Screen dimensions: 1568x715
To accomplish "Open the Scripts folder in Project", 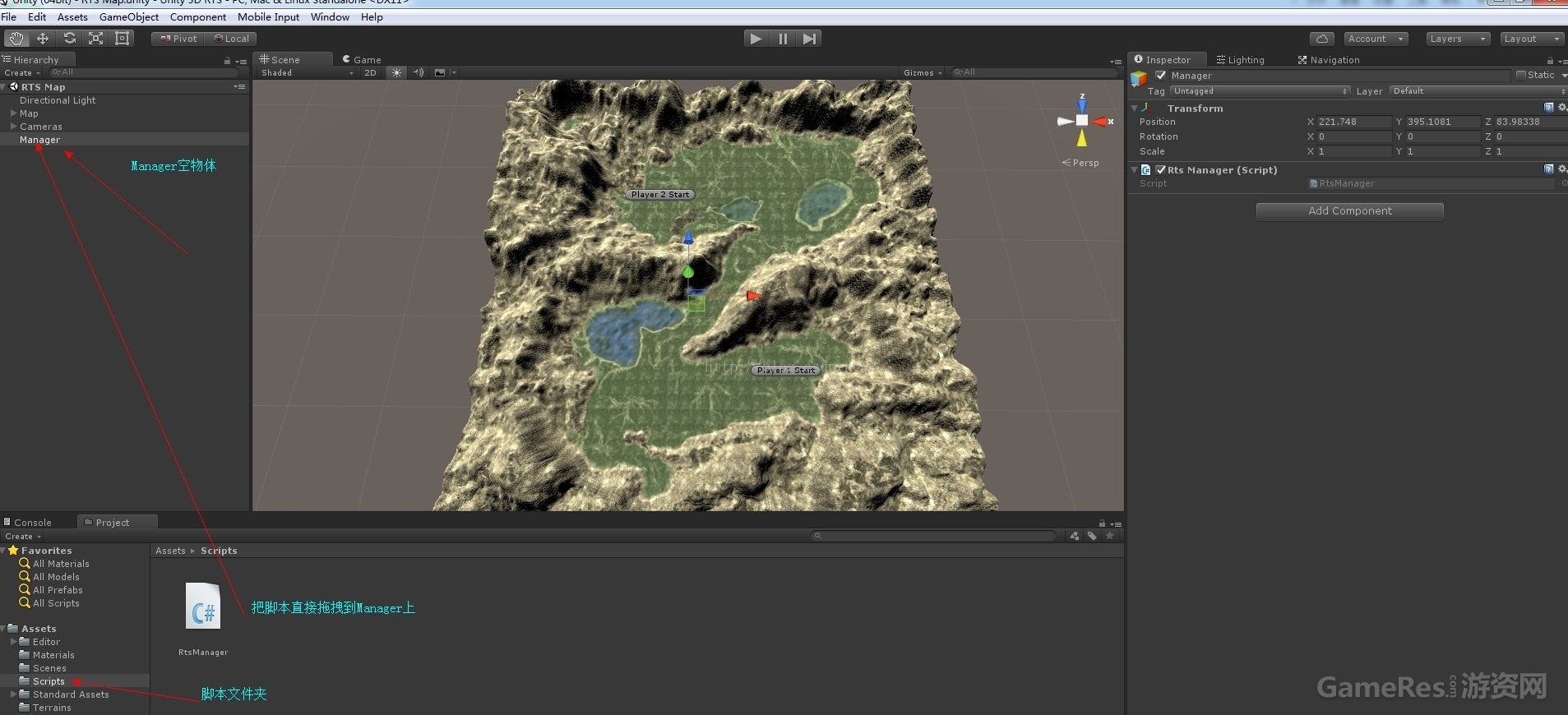I will pos(49,681).
